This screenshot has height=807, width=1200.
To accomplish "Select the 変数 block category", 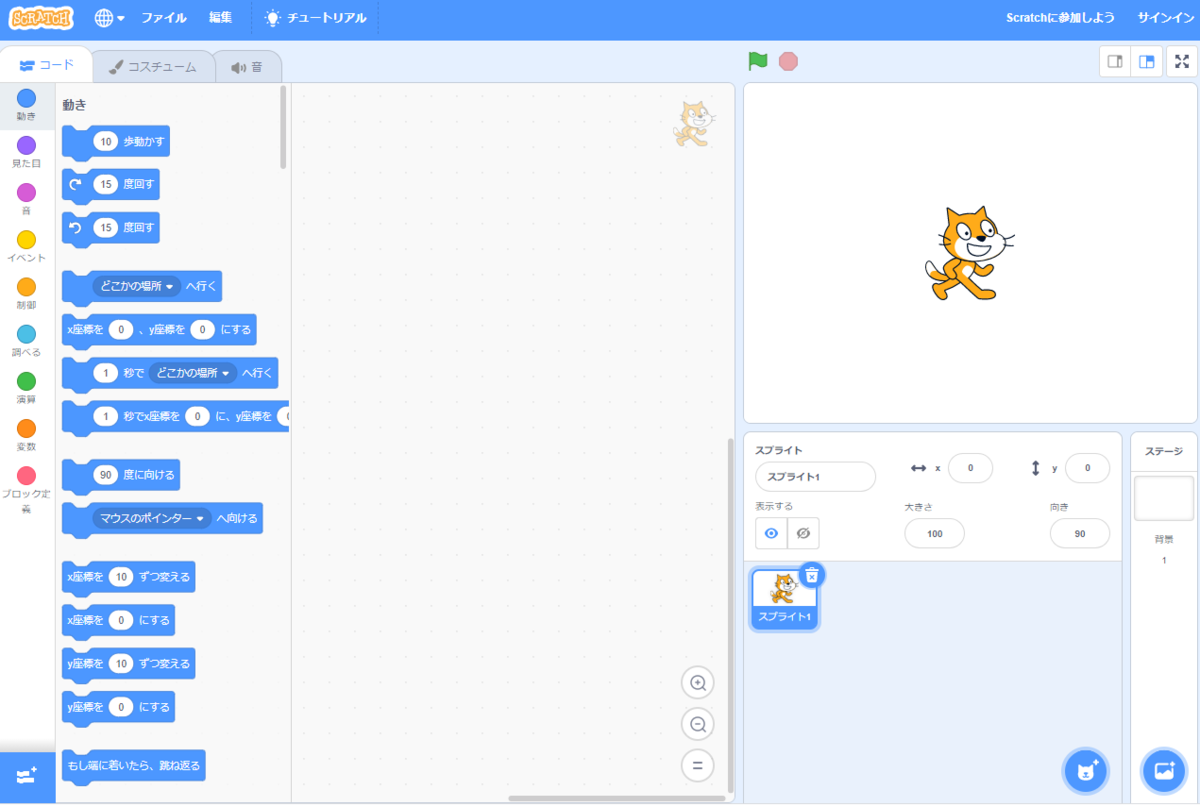I will pos(26,435).
